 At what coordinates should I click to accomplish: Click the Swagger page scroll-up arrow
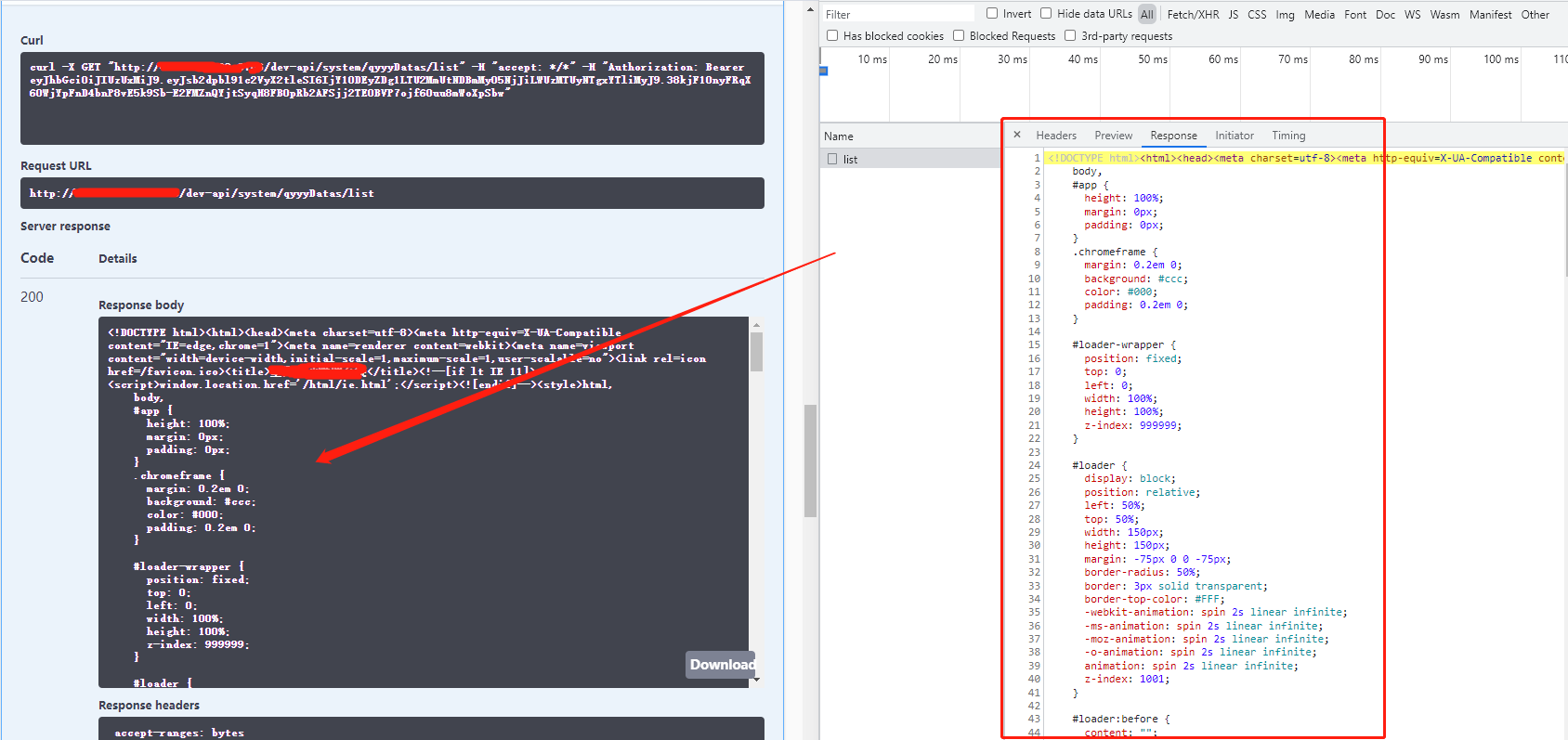pos(810,10)
